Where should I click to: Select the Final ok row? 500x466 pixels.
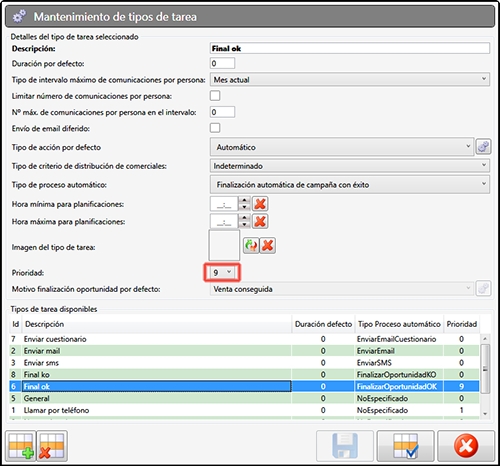(244, 386)
